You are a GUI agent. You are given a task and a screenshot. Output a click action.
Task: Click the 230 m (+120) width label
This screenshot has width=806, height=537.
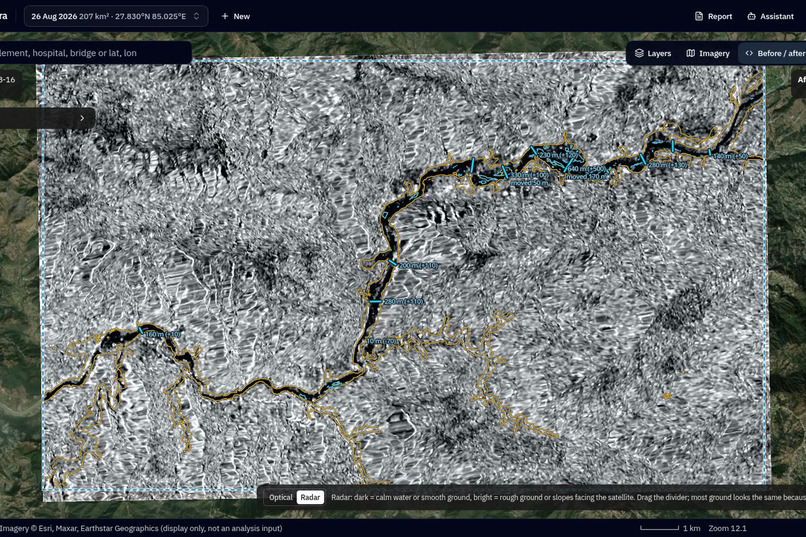558,155
